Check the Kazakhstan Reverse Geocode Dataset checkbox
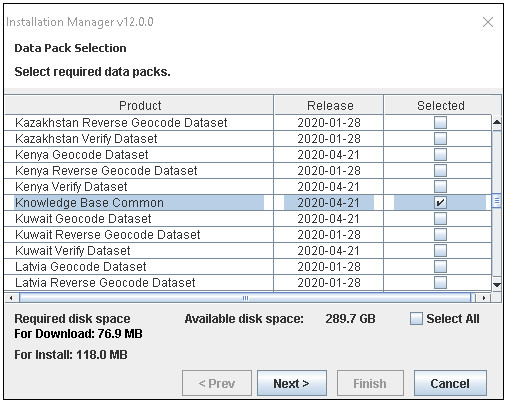The width and height of the screenshot is (507, 403). [x=440, y=122]
